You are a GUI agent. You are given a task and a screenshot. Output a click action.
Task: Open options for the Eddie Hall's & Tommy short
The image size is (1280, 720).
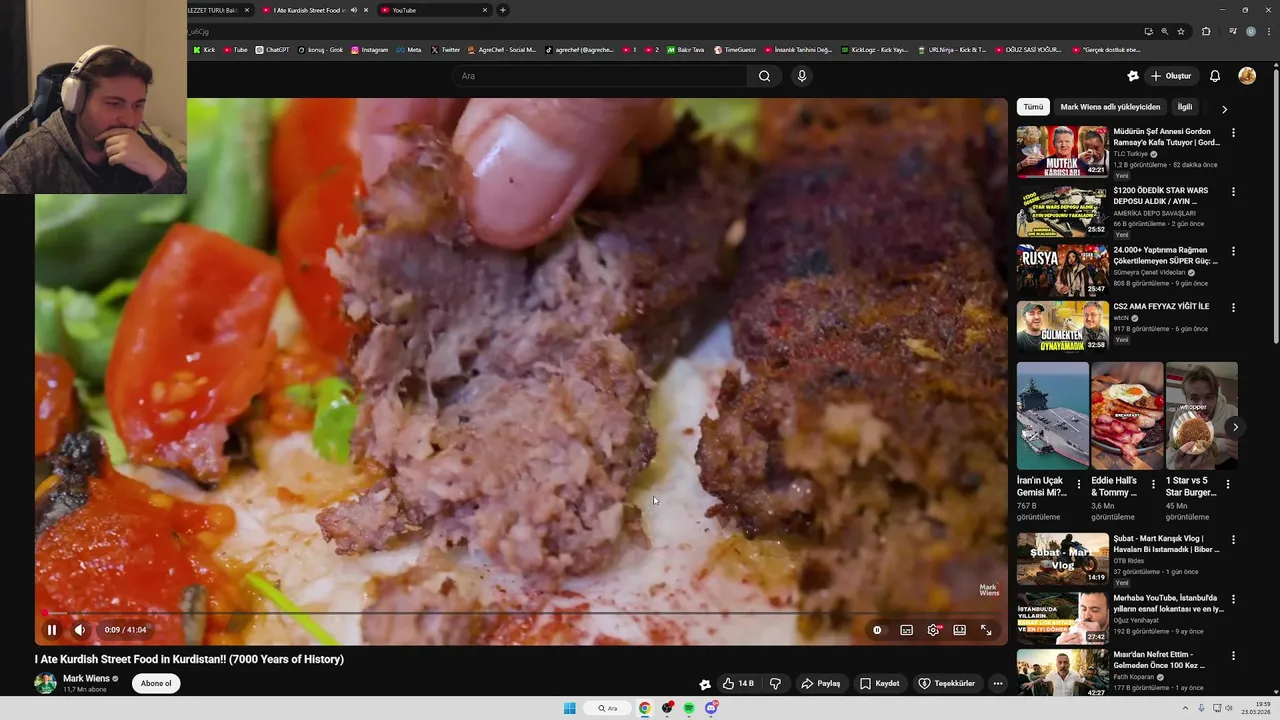1153,484
